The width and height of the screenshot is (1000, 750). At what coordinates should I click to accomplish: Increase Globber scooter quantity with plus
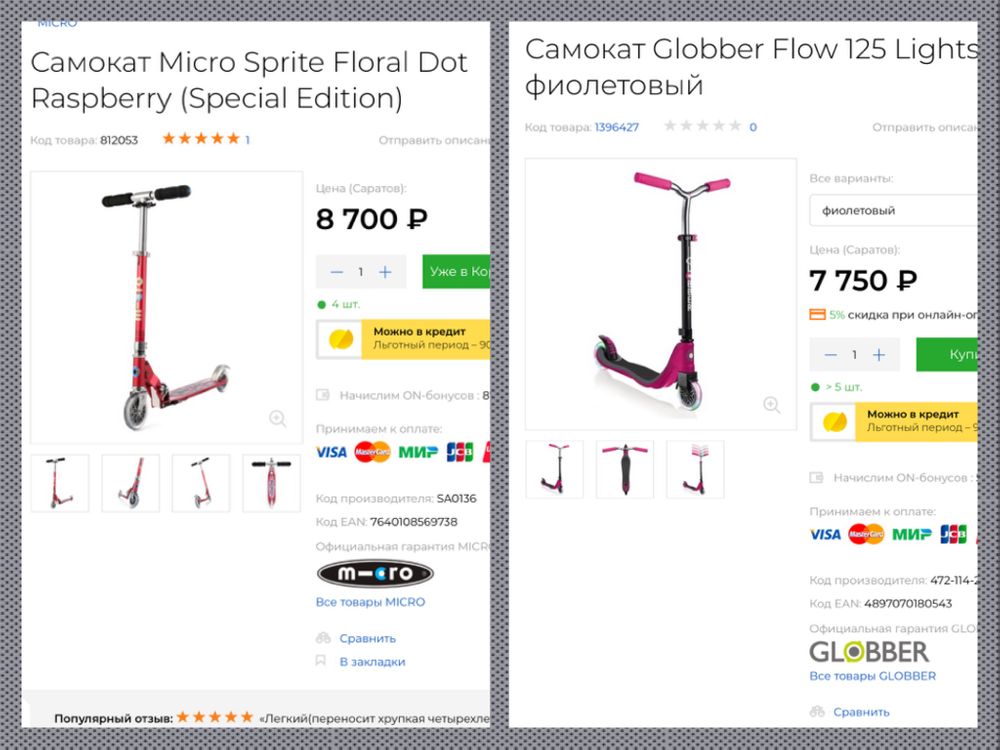(x=879, y=355)
